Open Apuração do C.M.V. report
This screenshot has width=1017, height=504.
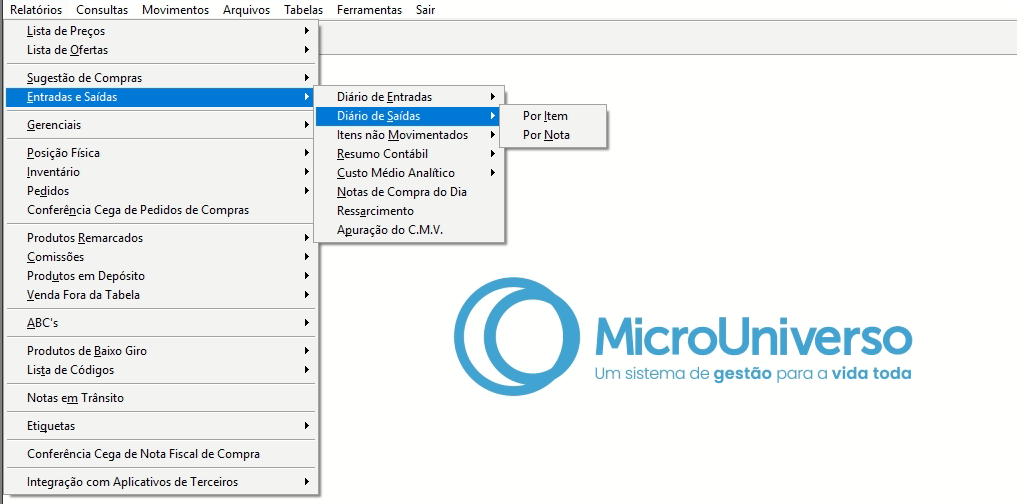pos(389,230)
